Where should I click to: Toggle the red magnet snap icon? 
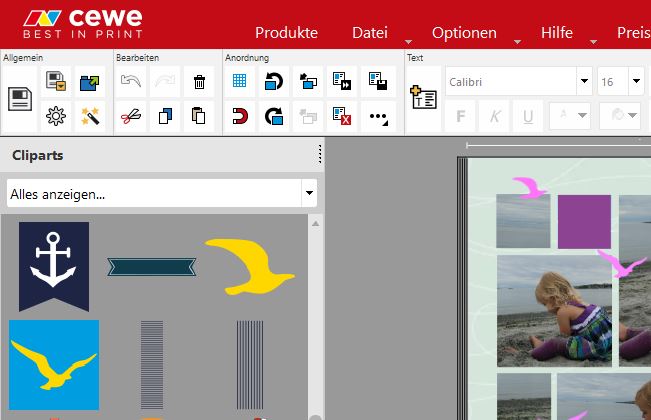coord(240,116)
